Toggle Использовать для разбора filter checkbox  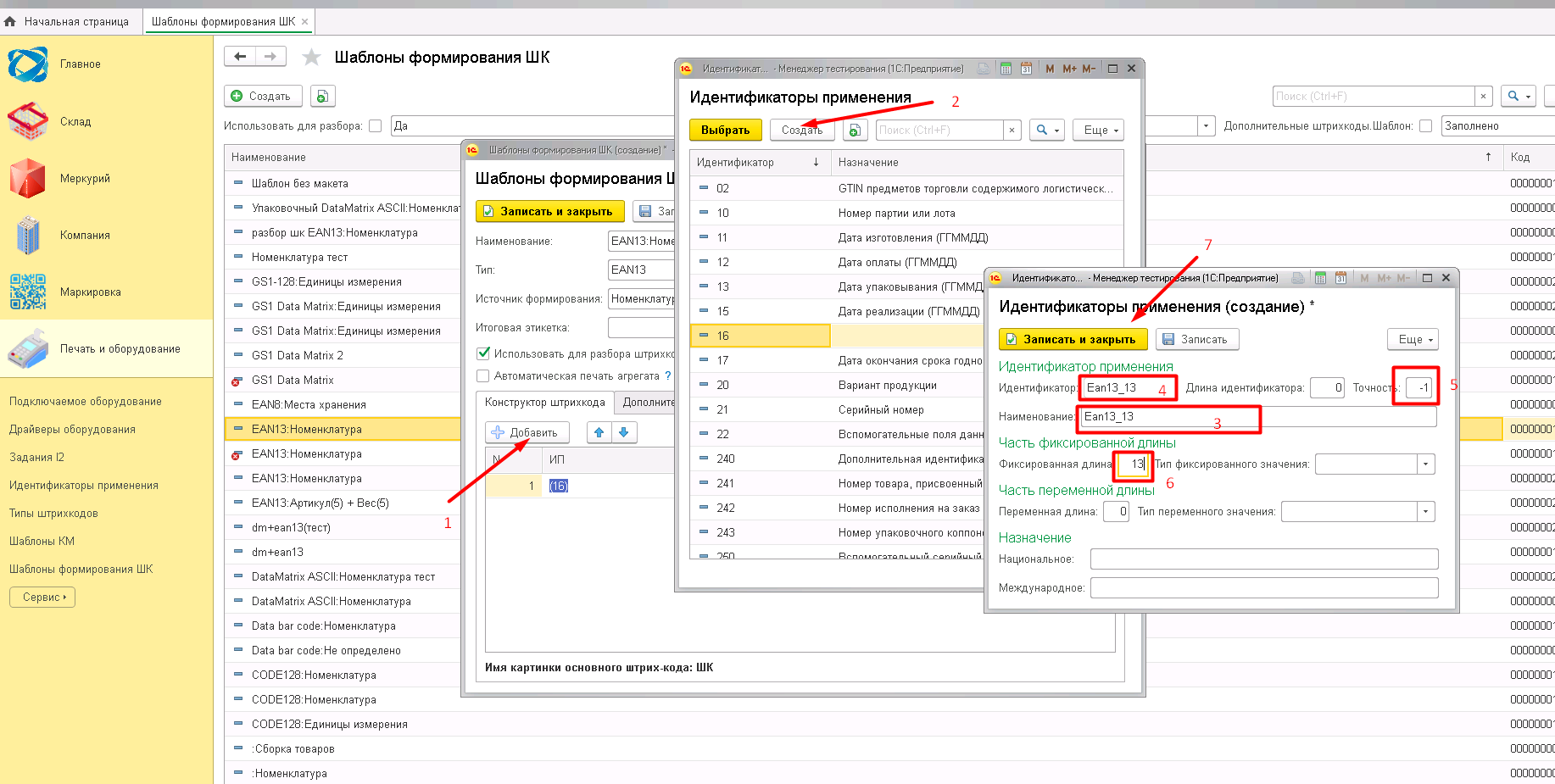(375, 125)
